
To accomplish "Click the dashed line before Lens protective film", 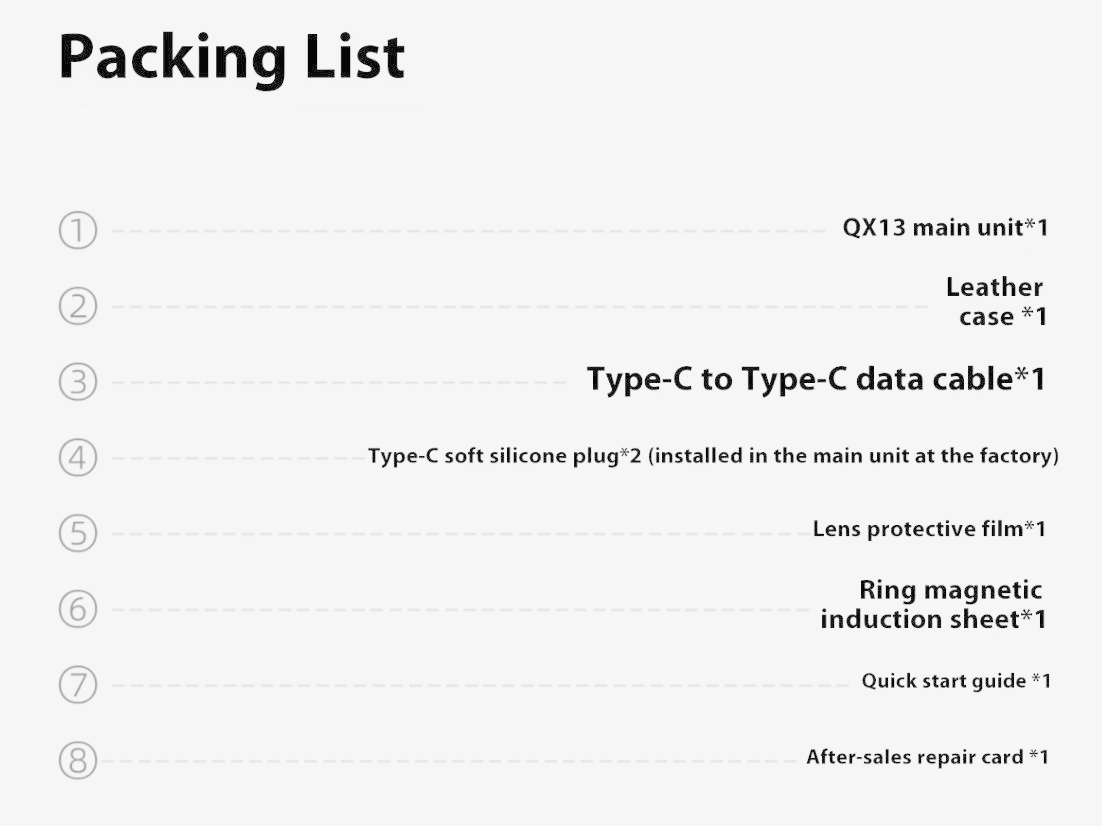I will 460,534.
